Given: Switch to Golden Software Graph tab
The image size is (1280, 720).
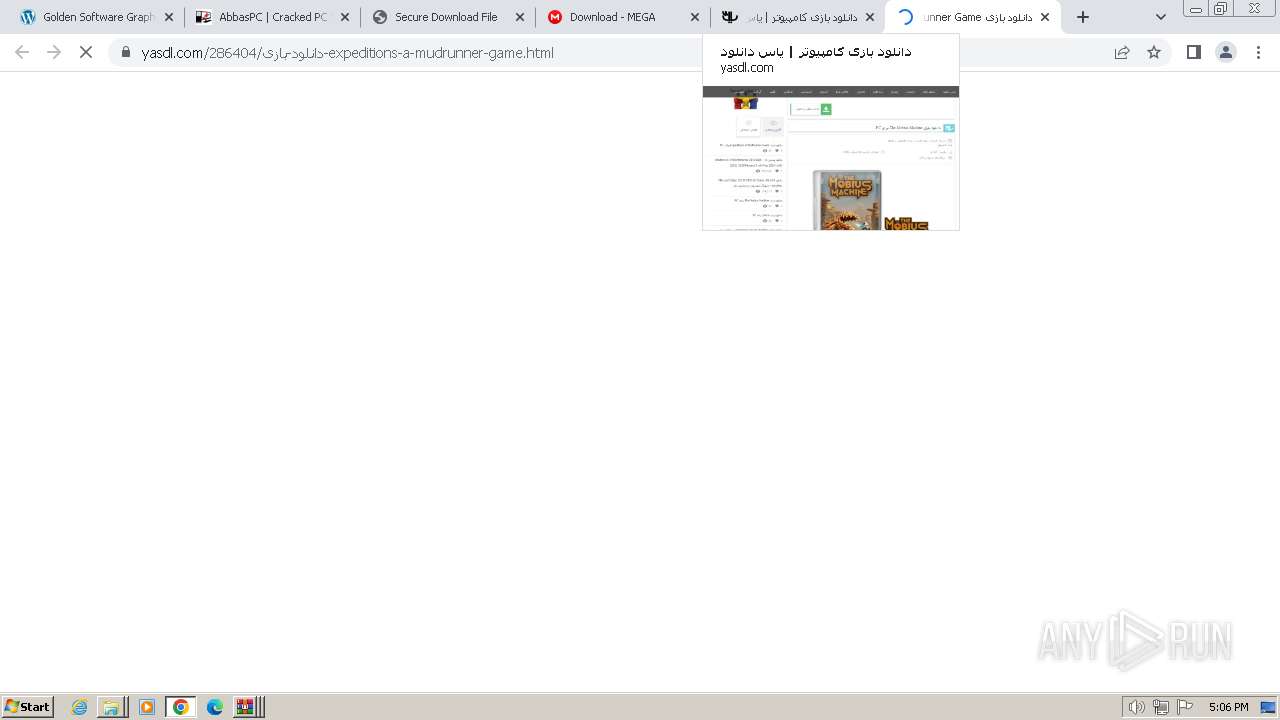Looking at the screenshot, I should (x=96, y=17).
